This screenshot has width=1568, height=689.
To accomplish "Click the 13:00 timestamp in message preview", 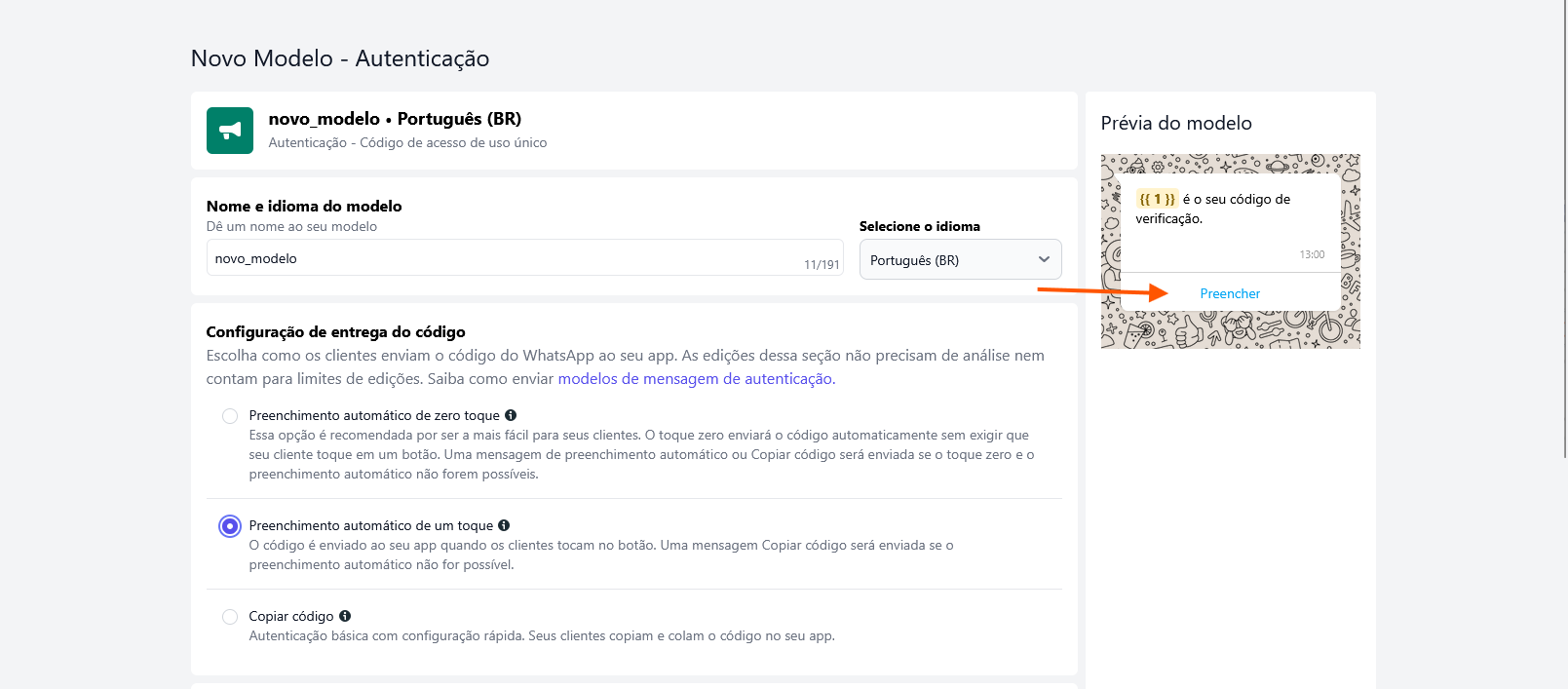I will click(x=1312, y=254).
